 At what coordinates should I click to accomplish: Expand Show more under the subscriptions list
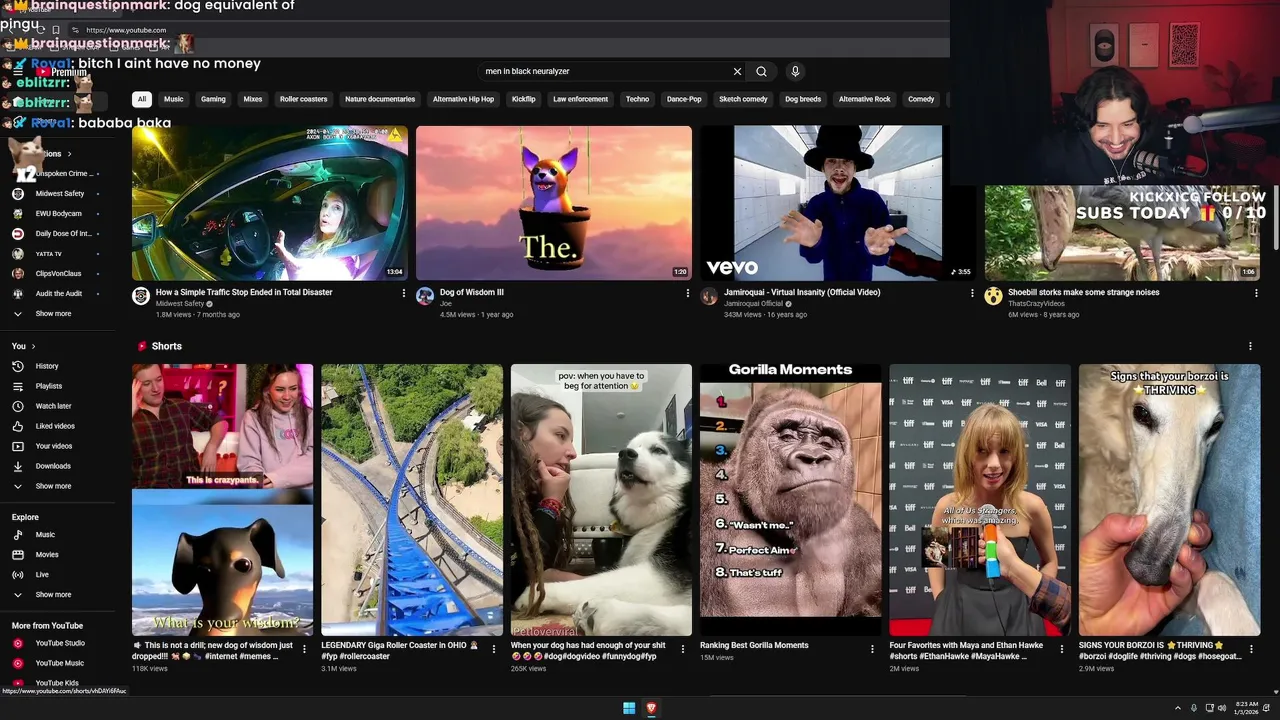[x=53, y=313]
